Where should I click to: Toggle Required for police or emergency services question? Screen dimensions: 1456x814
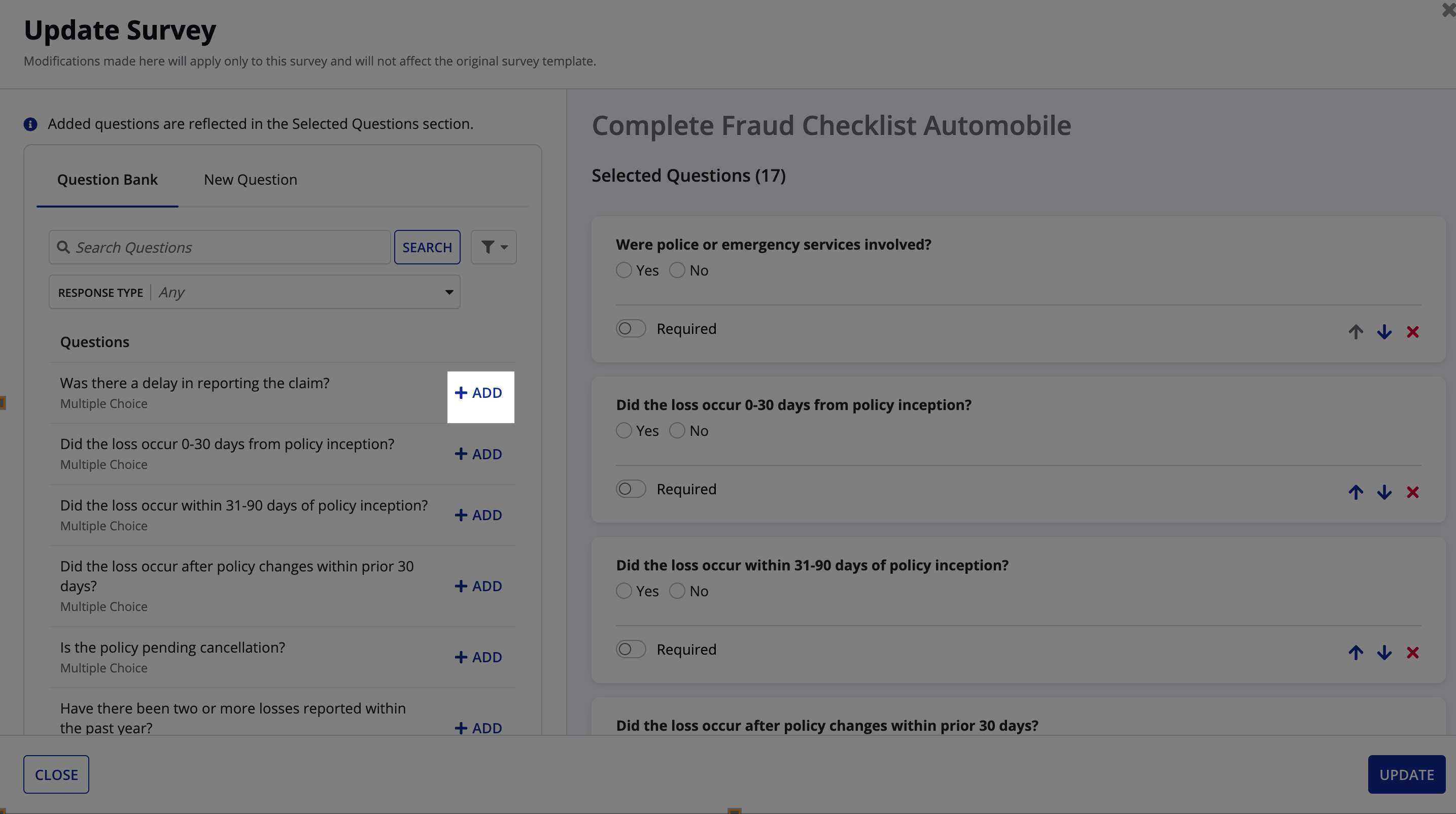pos(631,328)
